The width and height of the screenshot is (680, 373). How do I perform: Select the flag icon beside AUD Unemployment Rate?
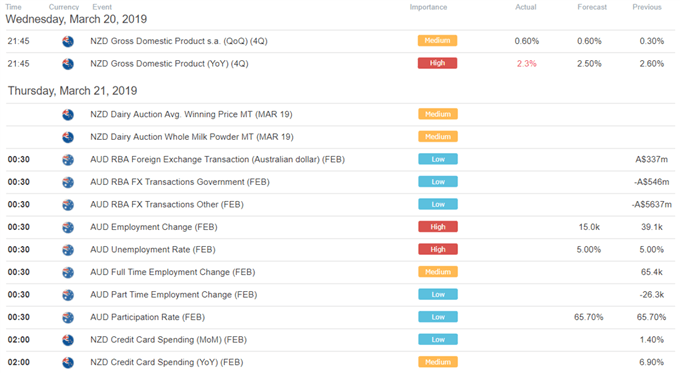[x=68, y=250]
